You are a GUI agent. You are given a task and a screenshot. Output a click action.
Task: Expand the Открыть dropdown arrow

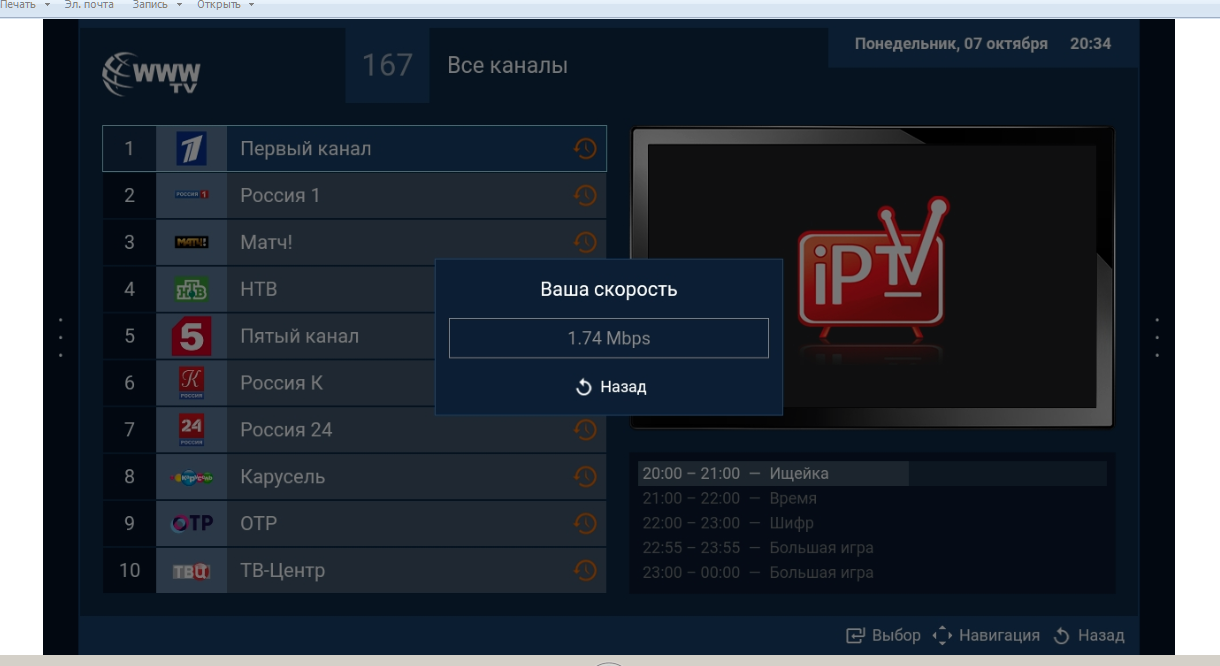coord(251,5)
